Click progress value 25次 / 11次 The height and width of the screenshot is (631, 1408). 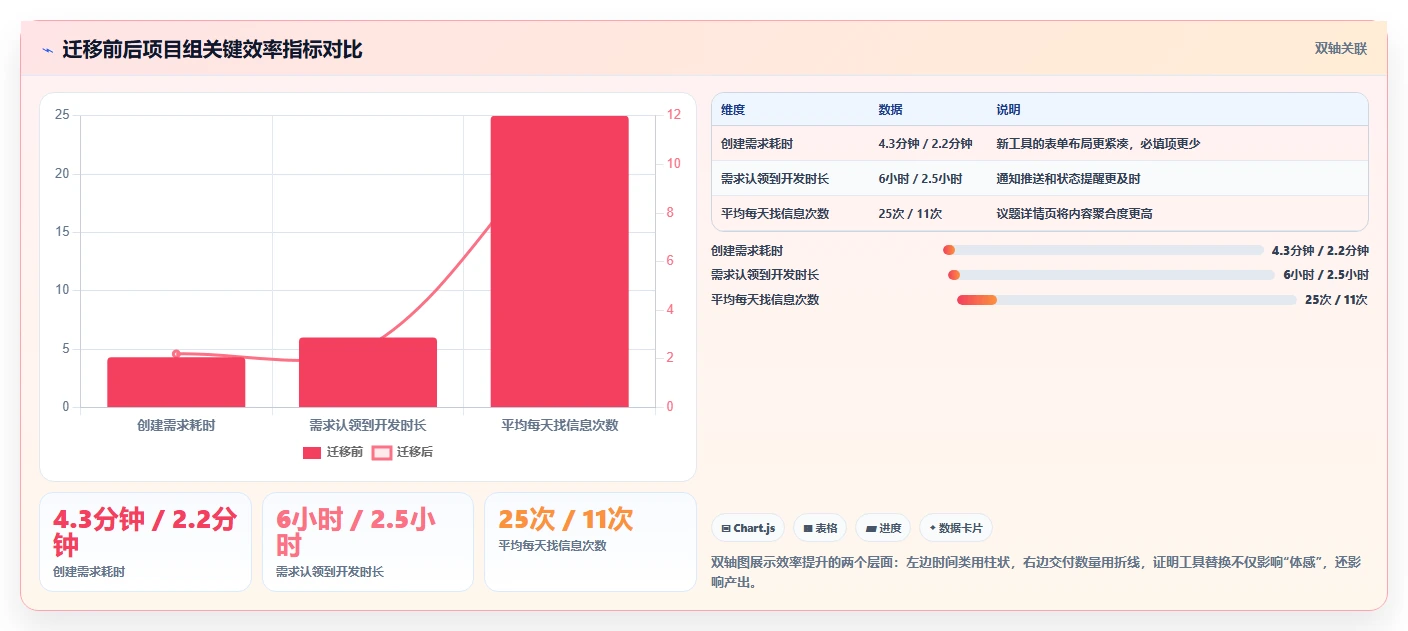click(1336, 300)
